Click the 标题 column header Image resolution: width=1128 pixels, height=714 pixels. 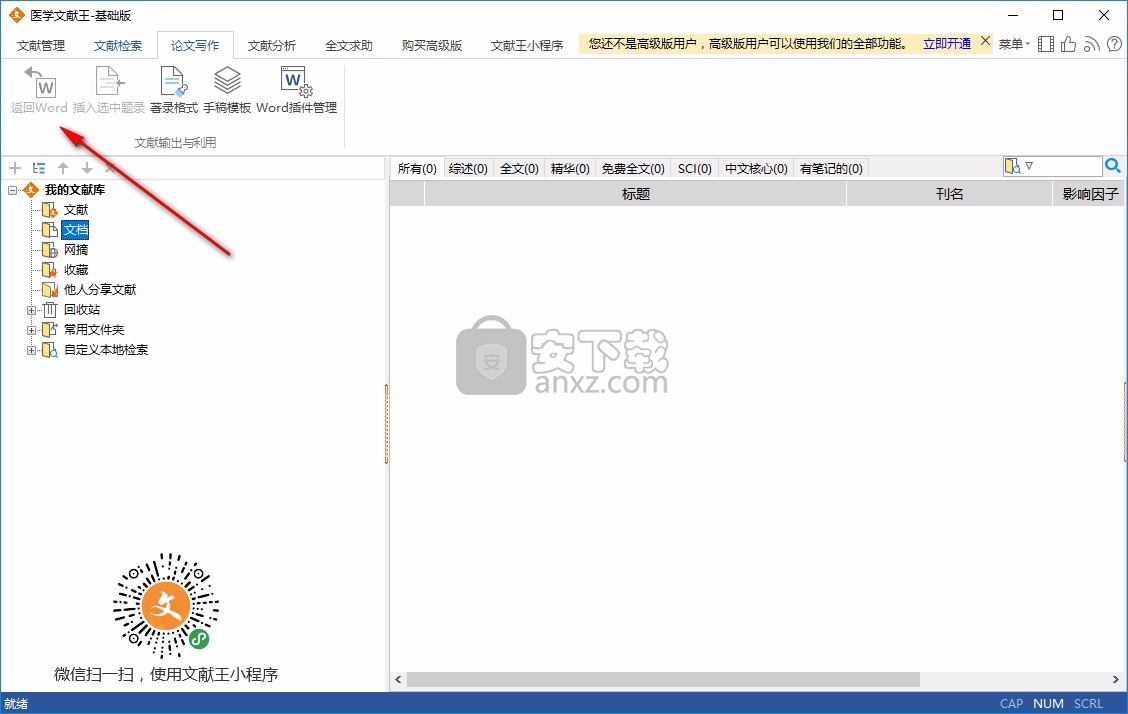[x=635, y=194]
